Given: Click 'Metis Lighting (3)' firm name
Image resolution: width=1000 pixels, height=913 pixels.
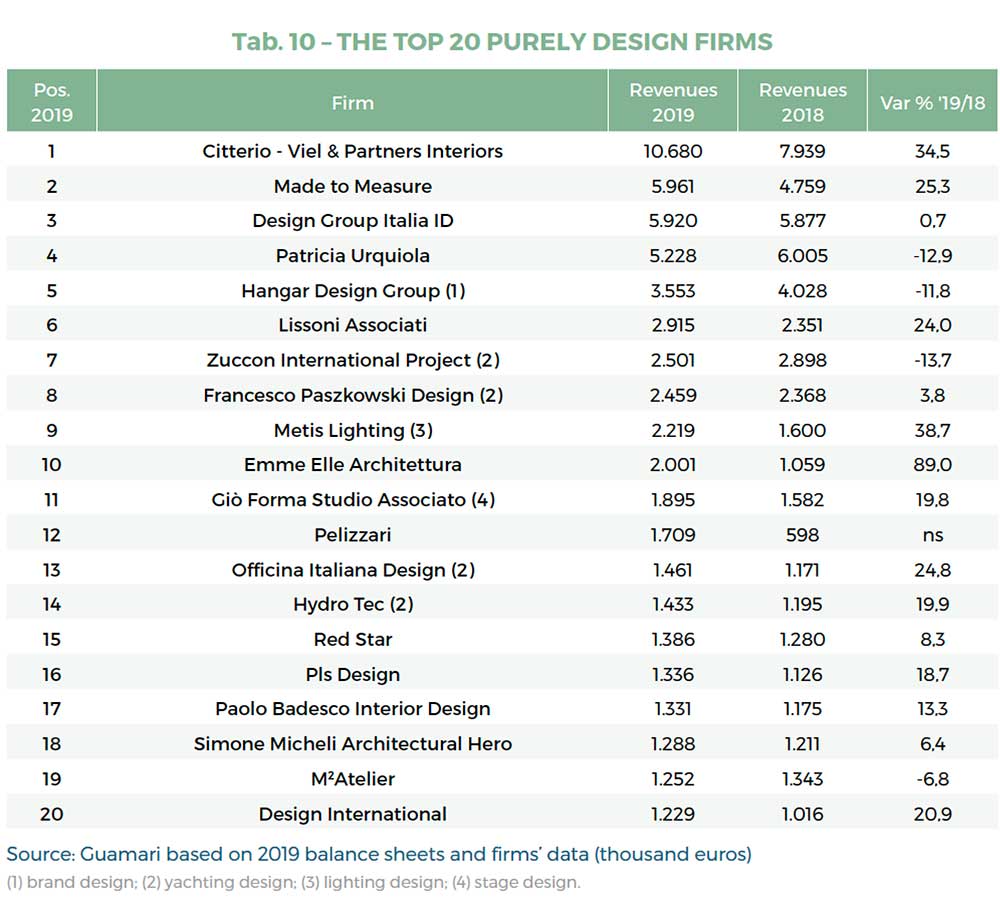Looking at the screenshot, I should coord(352,430).
